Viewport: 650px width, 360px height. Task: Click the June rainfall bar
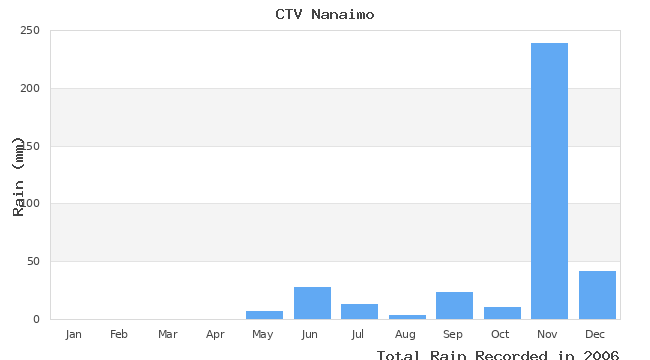point(312,303)
